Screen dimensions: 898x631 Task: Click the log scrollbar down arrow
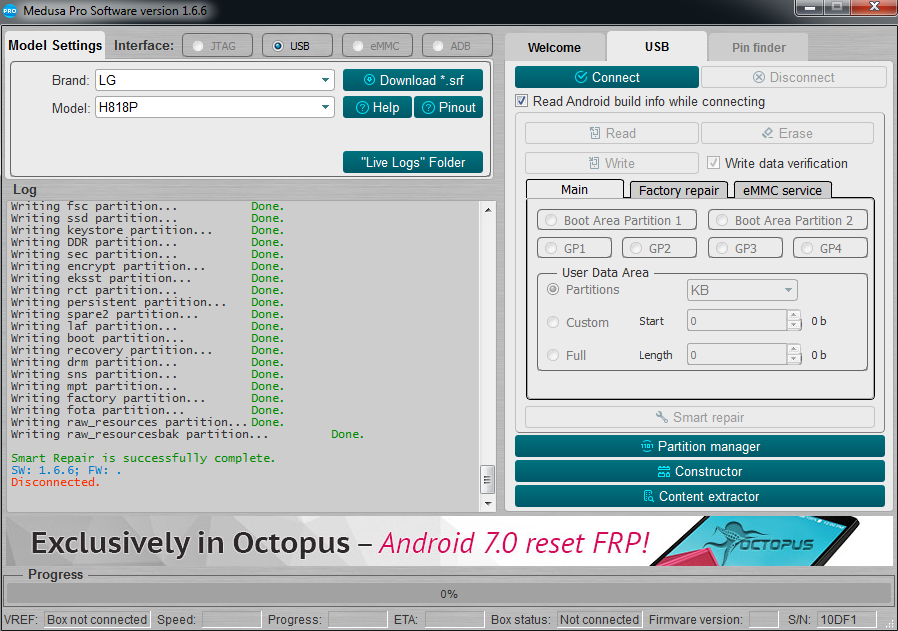point(488,503)
